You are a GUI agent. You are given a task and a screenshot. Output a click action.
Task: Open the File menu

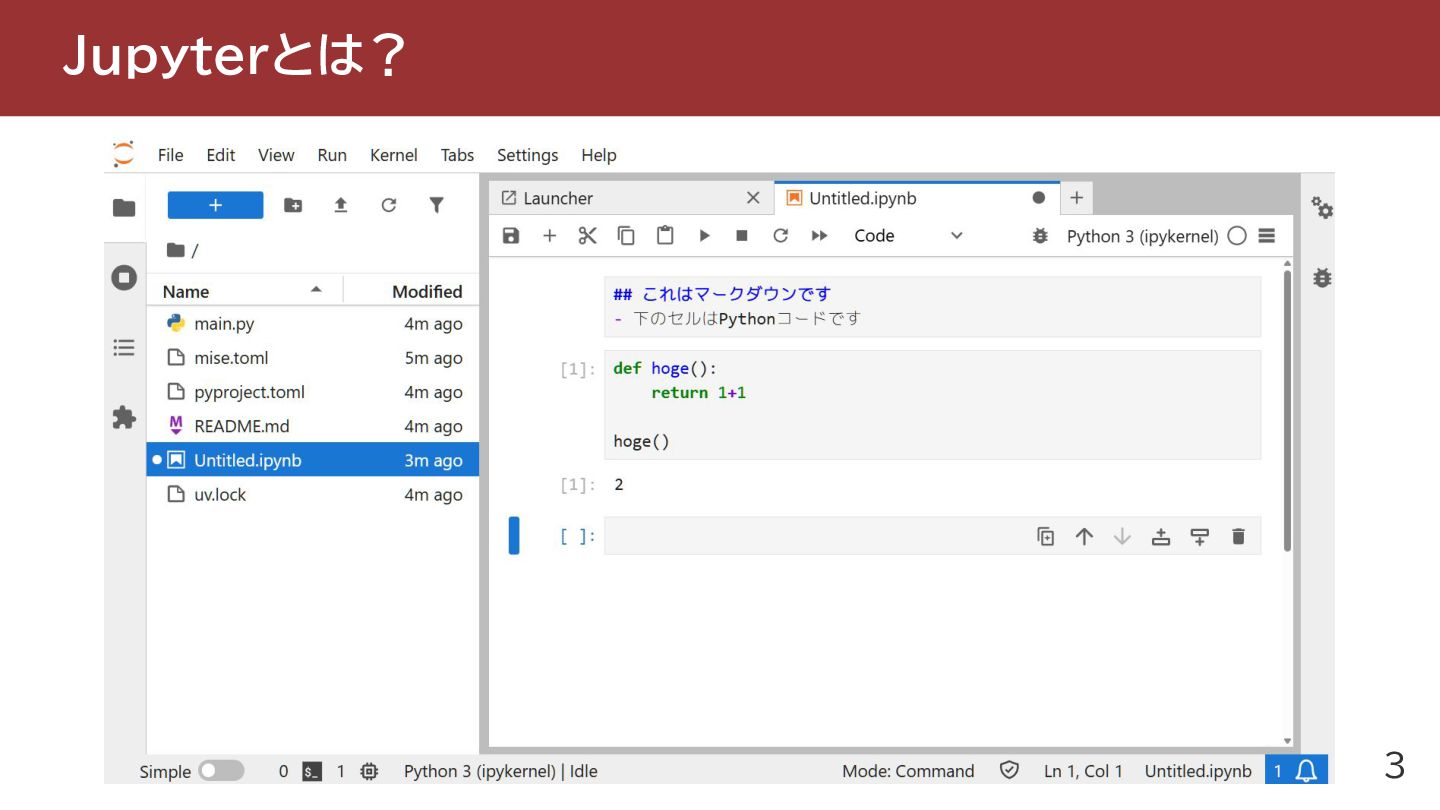tap(171, 155)
